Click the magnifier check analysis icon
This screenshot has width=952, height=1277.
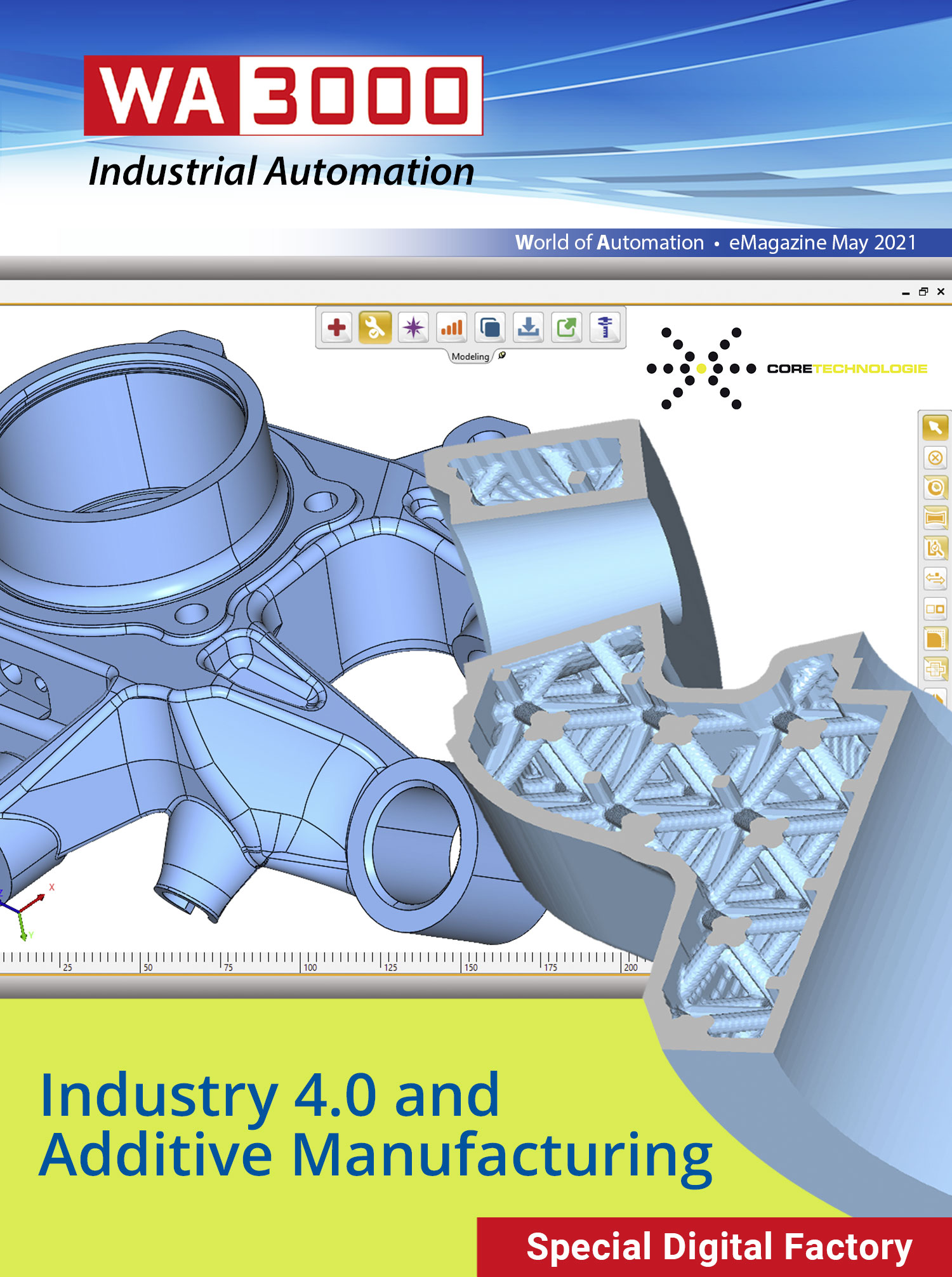(935, 548)
